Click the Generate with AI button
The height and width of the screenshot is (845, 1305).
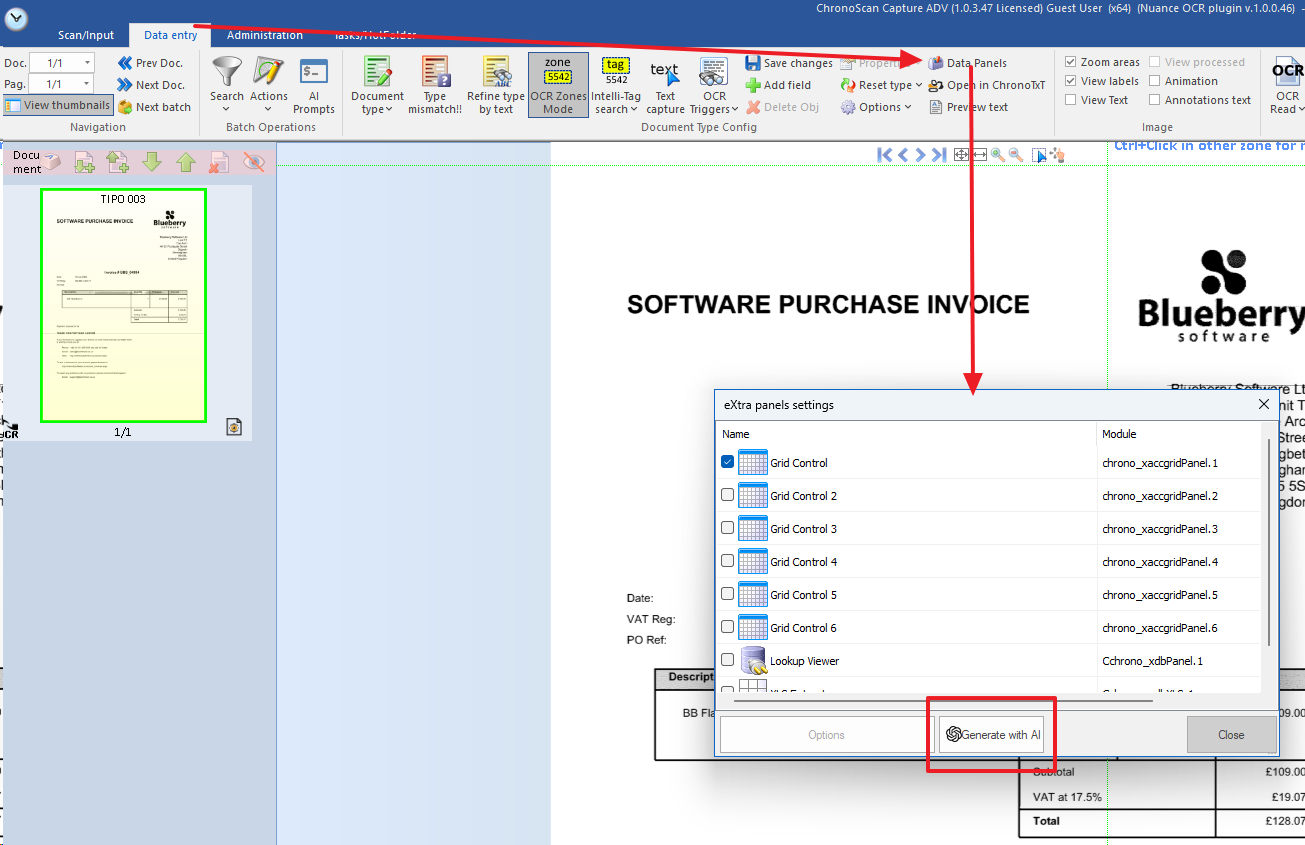click(x=993, y=734)
